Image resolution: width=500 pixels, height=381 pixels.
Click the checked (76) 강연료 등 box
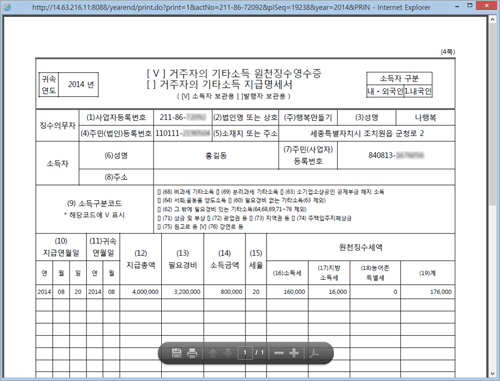(203, 227)
